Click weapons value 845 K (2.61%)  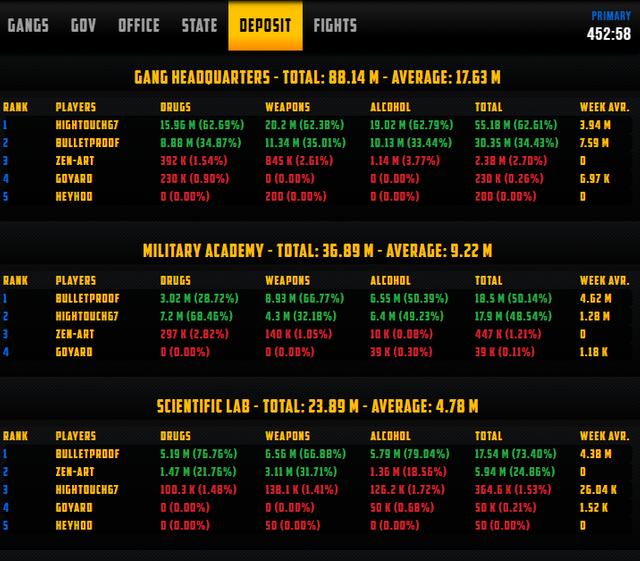[x=299, y=161]
